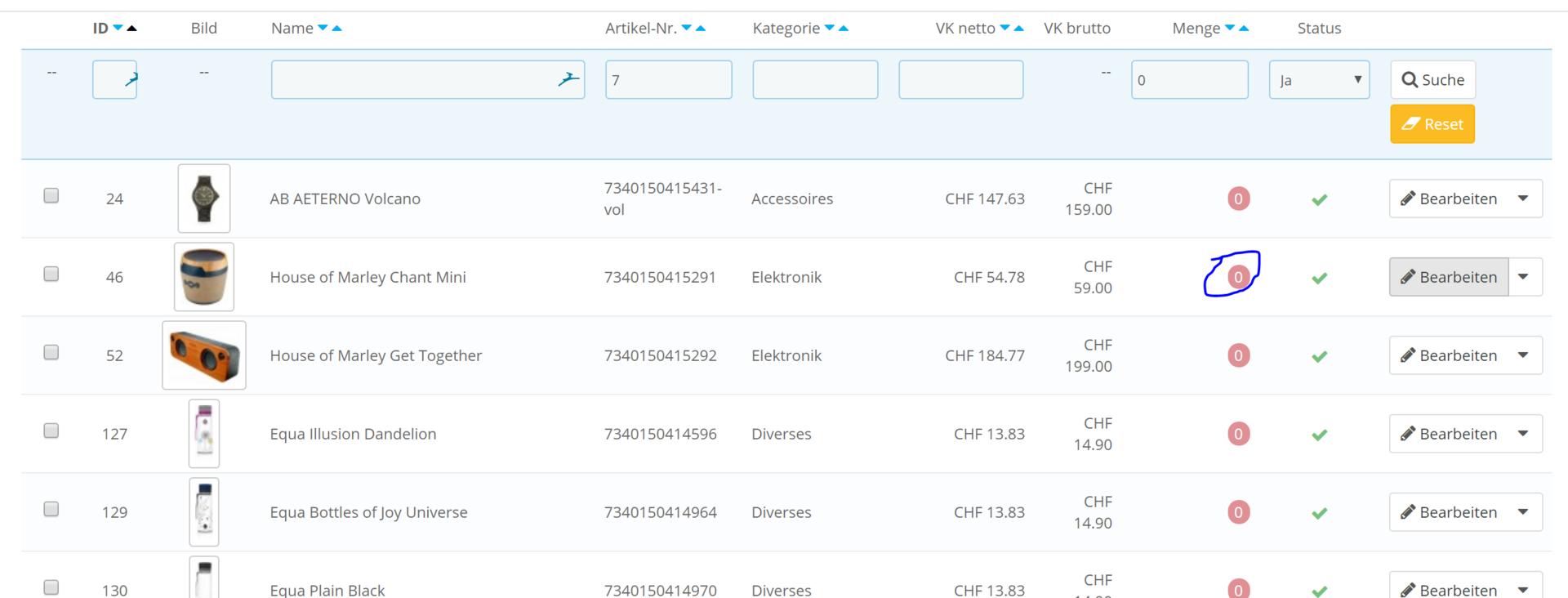Sort VK netto ascending using the up arrow
The height and width of the screenshot is (598, 1568).
point(1019,29)
